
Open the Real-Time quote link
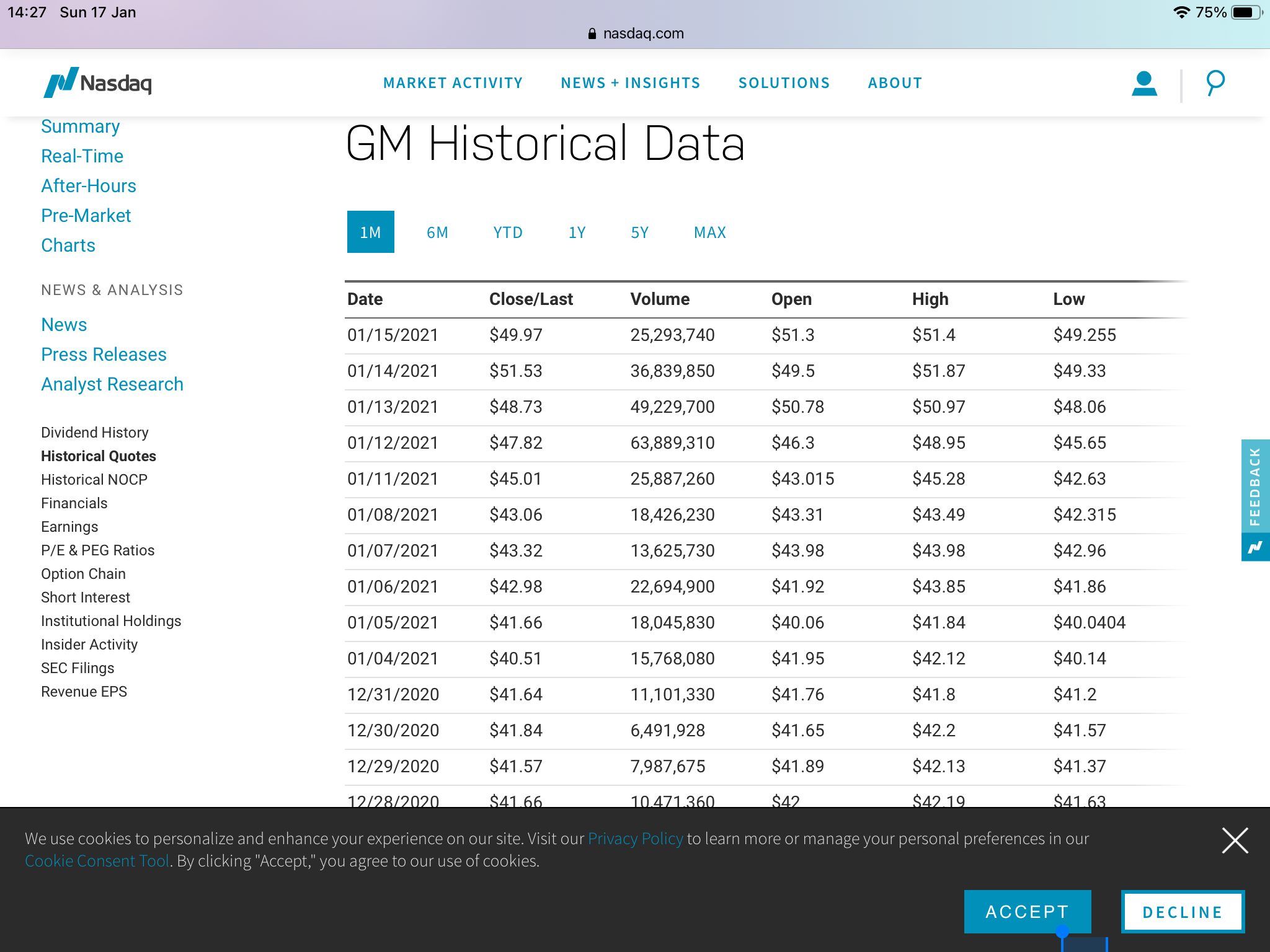(82, 156)
